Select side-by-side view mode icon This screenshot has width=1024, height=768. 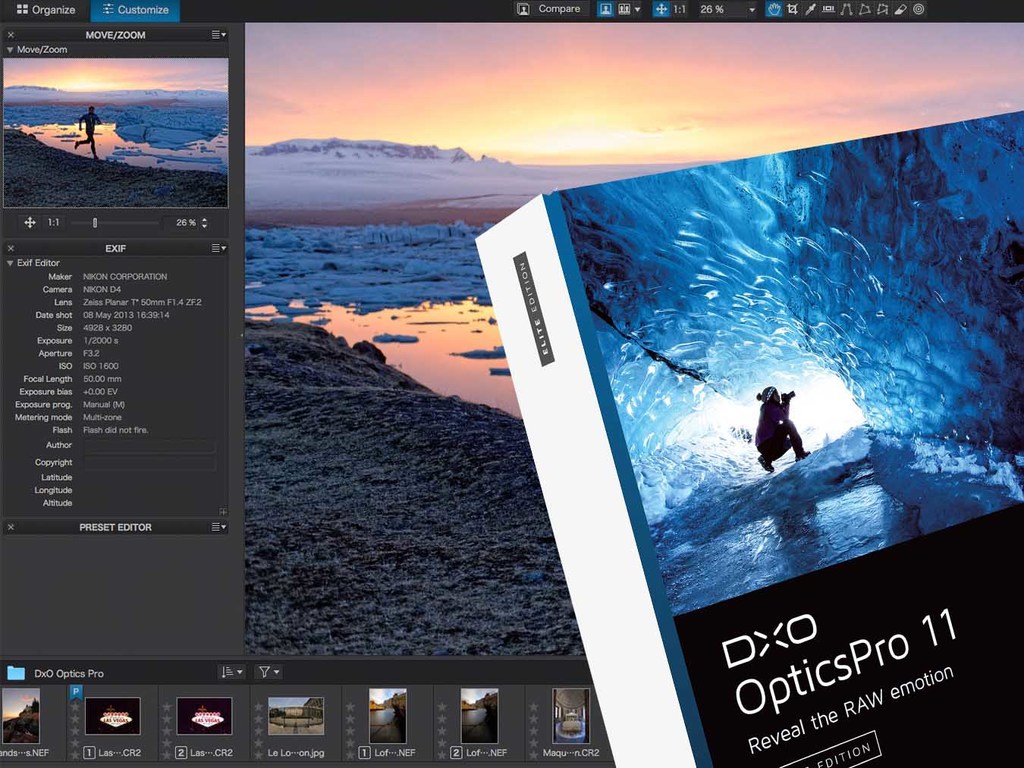(624, 9)
